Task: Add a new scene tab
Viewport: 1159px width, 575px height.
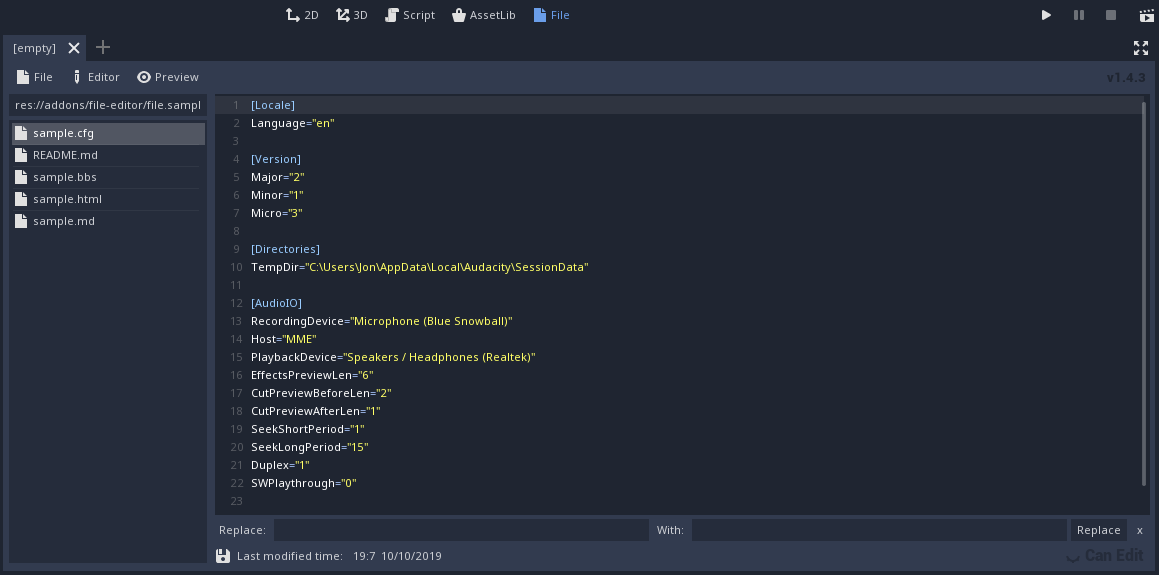Action: [103, 47]
